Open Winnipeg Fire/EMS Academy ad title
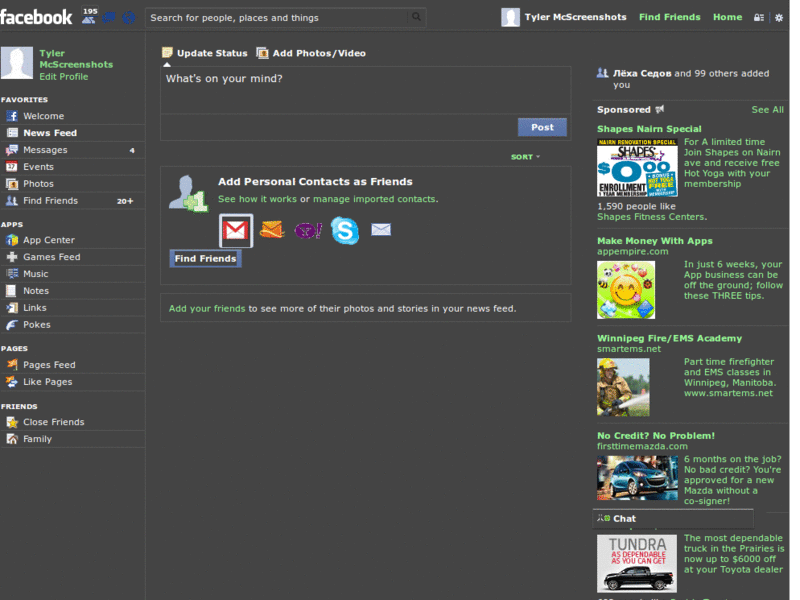The image size is (800, 600). click(x=669, y=338)
